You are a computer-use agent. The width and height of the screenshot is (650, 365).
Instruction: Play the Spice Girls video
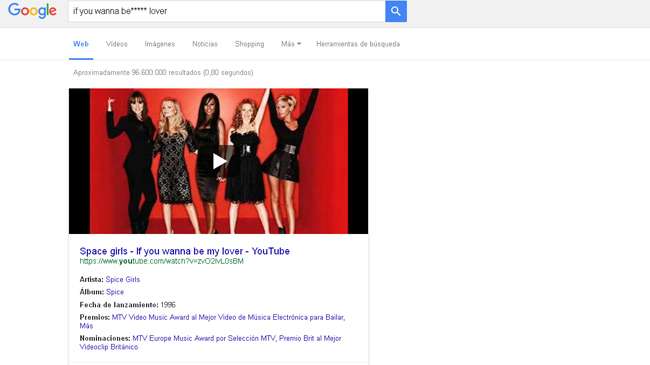[218, 161]
